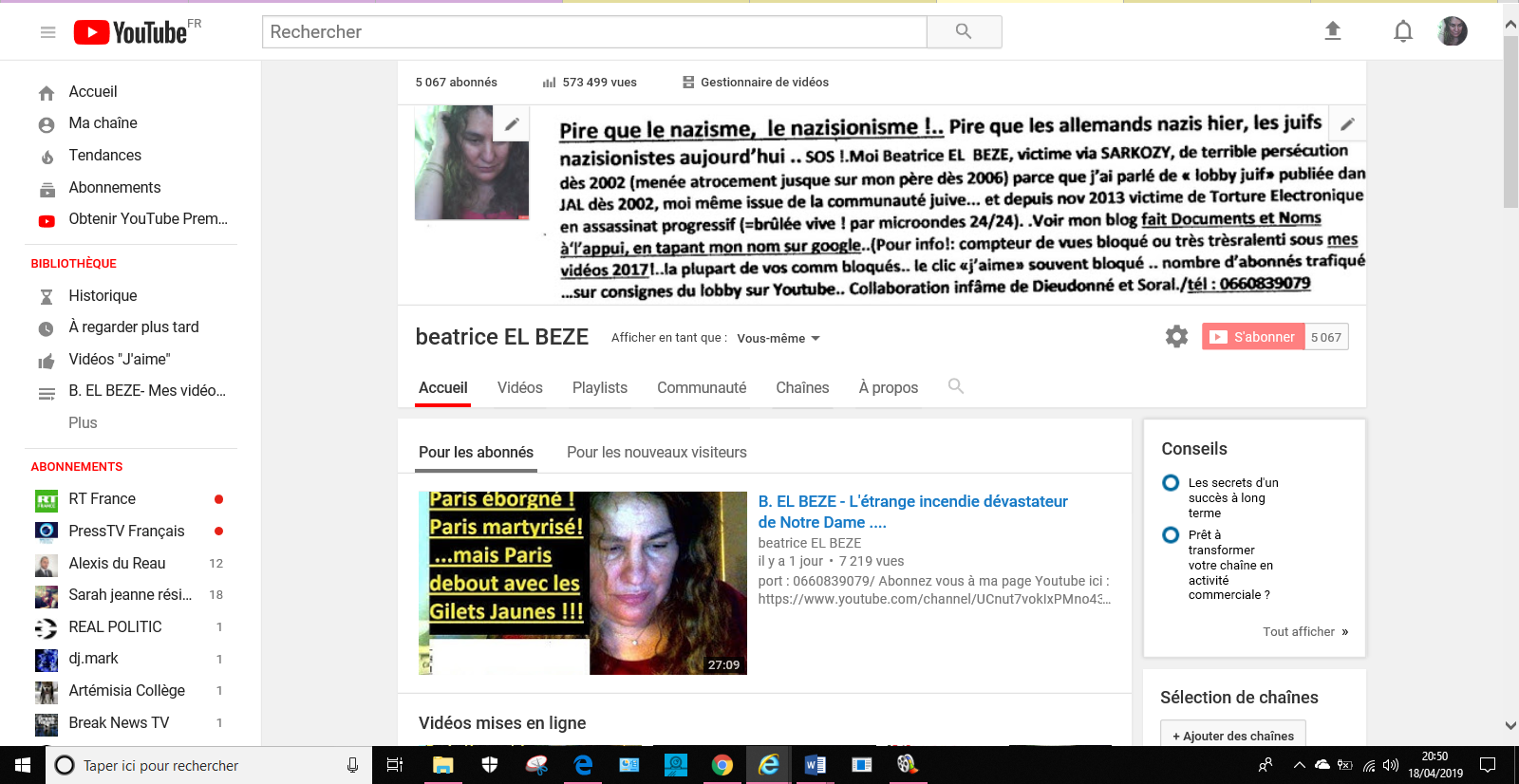Play the Gilets Jaunes video thumbnail
This screenshot has width=1519, height=784.
pyautogui.click(x=583, y=583)
